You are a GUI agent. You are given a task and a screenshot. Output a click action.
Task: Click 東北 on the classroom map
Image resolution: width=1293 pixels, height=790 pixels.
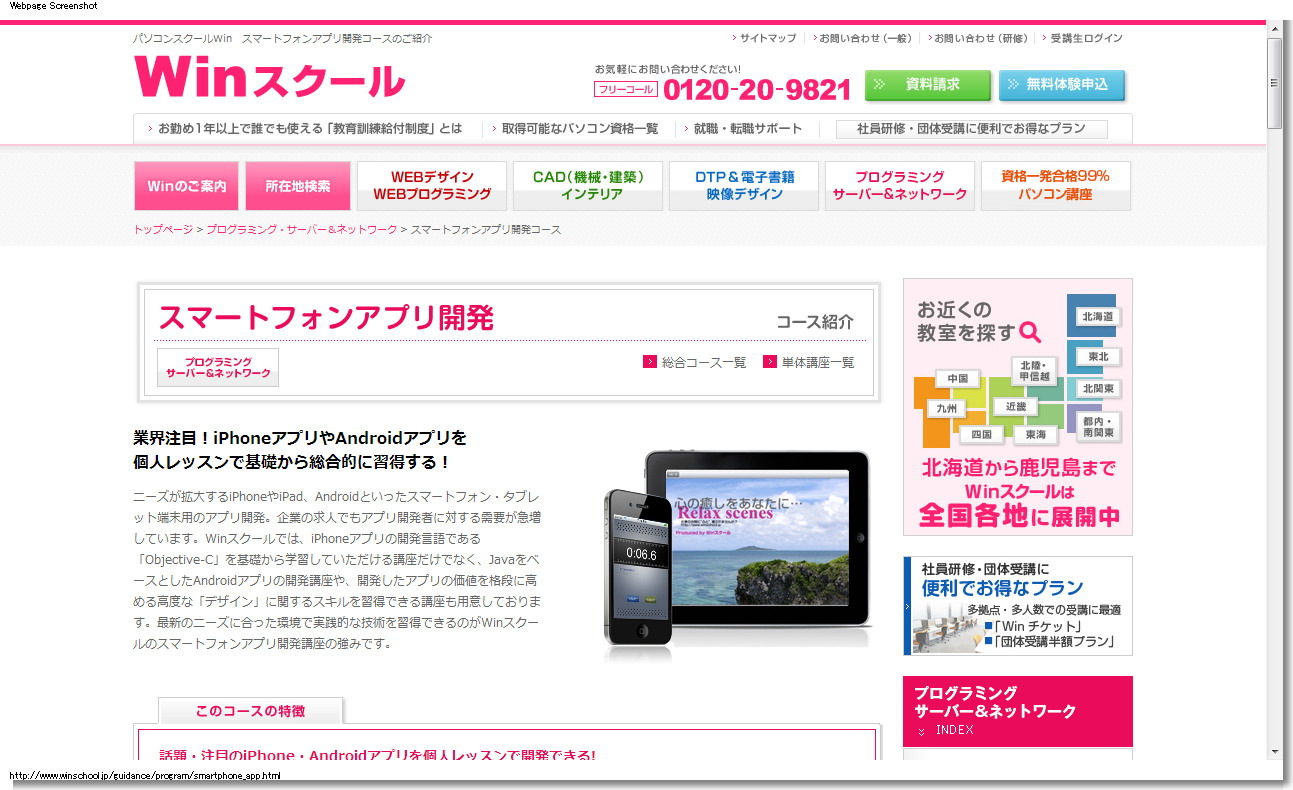pyautogui.click(x=1098, y=356)
